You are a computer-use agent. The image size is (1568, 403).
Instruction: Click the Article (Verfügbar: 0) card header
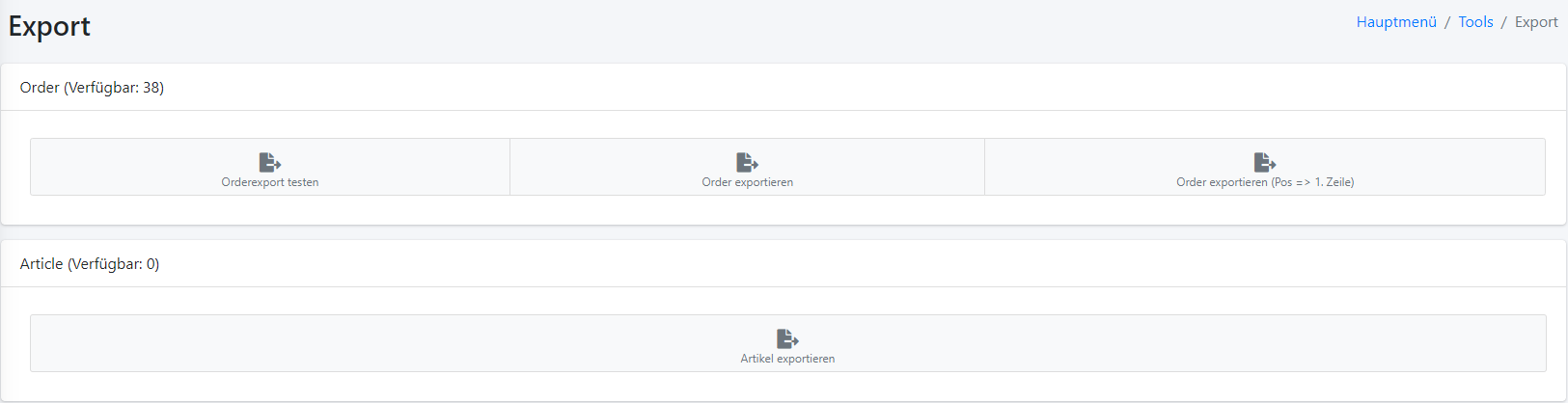[x=784, y=264]
